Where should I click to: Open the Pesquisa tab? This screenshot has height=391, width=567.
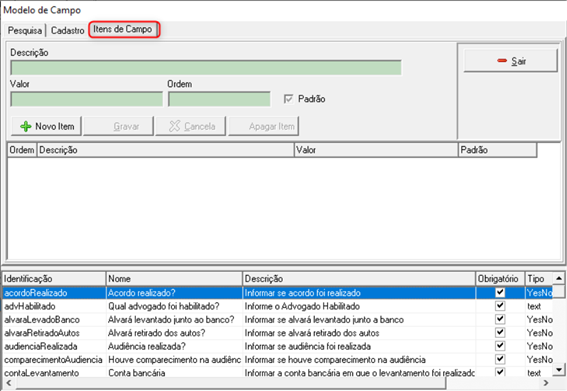(x=25, y=30)
